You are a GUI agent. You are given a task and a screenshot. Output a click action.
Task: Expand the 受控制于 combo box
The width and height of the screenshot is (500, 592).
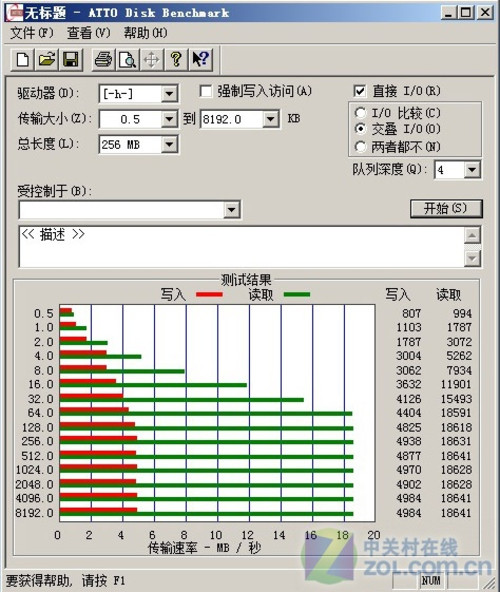(231, 210)
